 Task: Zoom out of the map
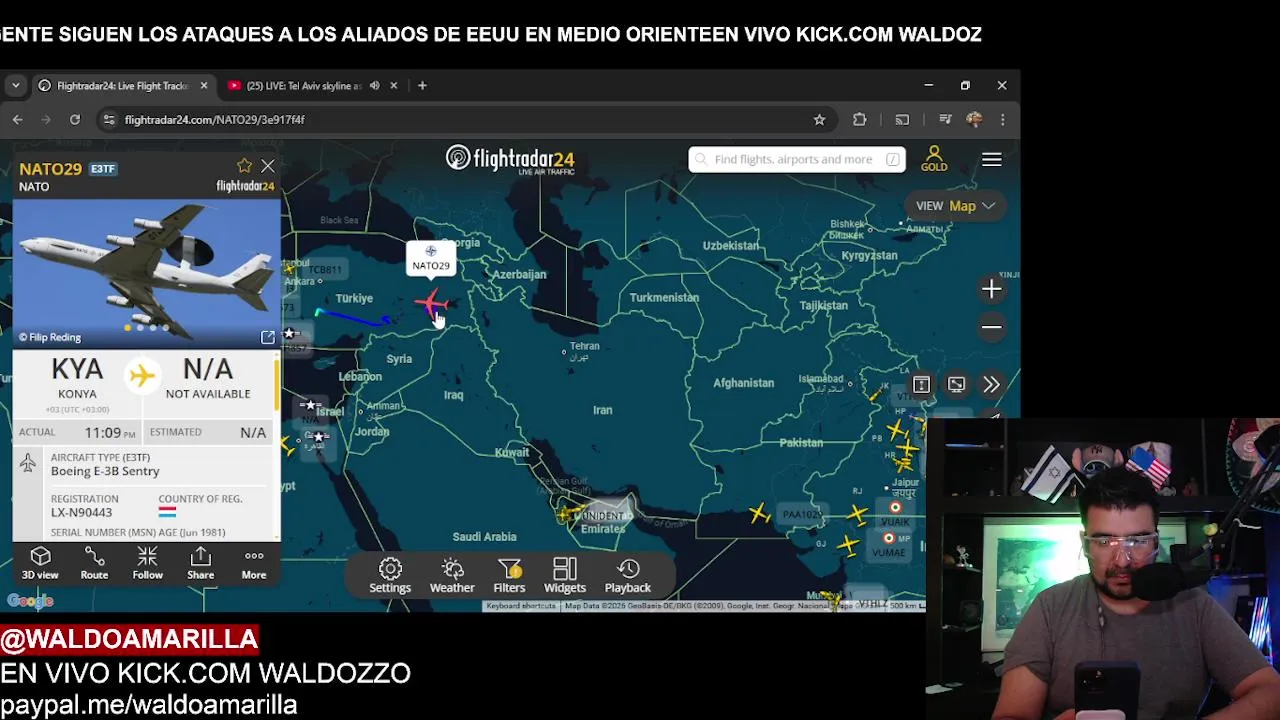991,327
